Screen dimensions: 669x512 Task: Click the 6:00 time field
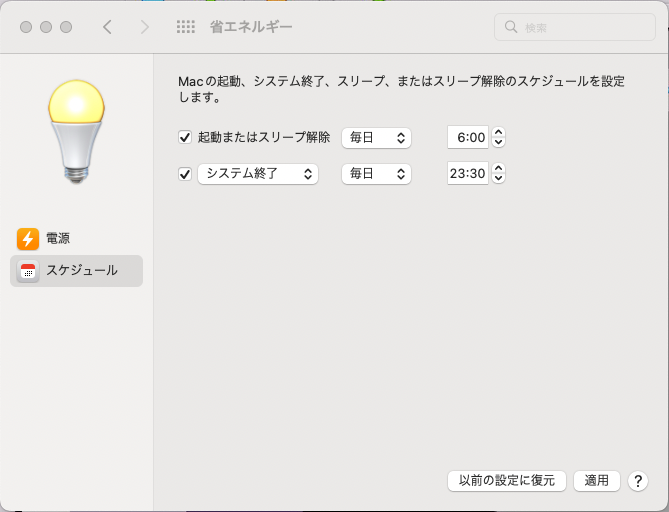[x=468, y=137]
